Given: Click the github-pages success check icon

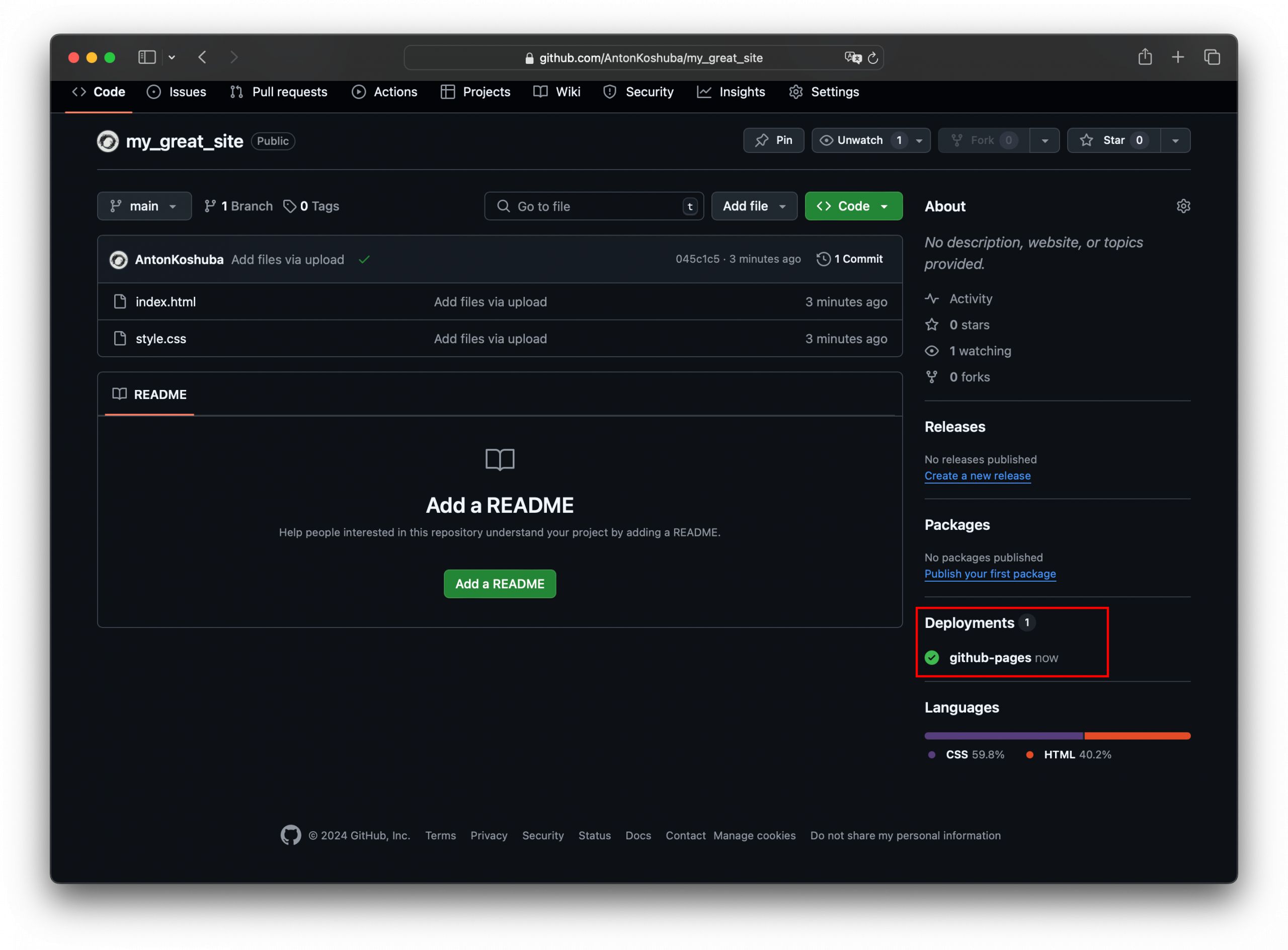Looking at the screenshot, I should (x=931, y=658).
